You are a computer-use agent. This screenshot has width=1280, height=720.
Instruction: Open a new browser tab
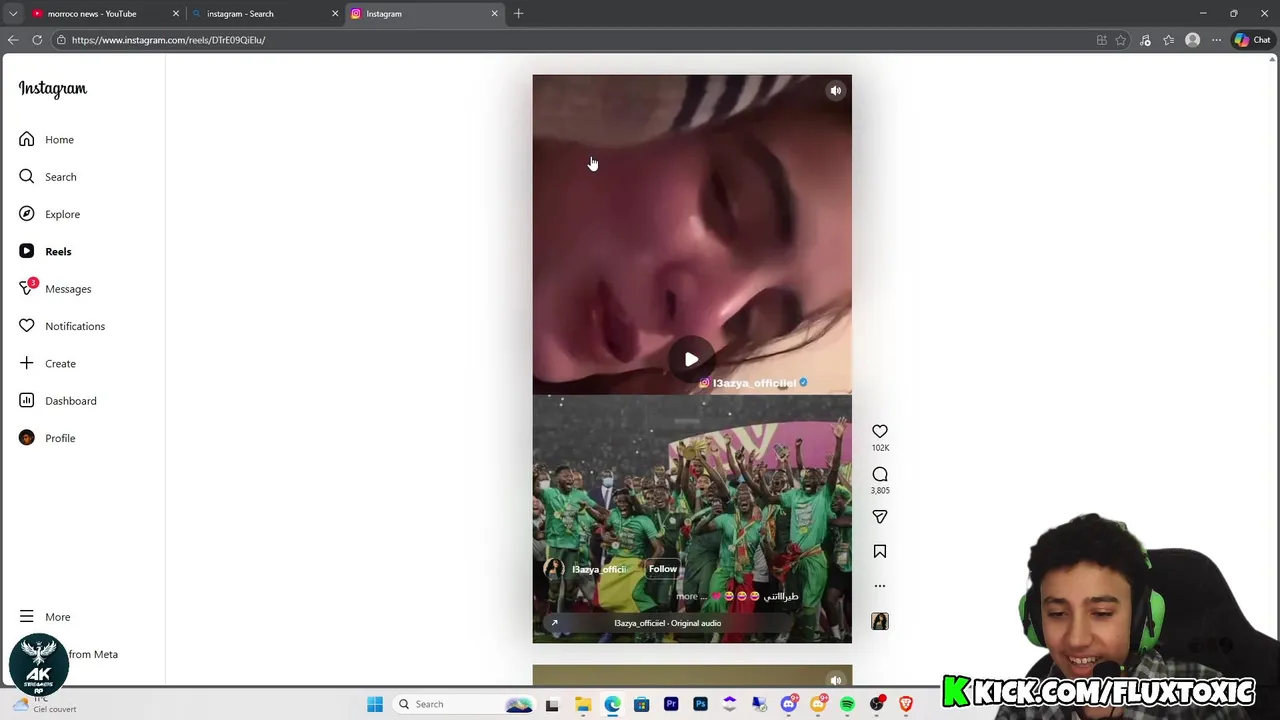[518, 14]
